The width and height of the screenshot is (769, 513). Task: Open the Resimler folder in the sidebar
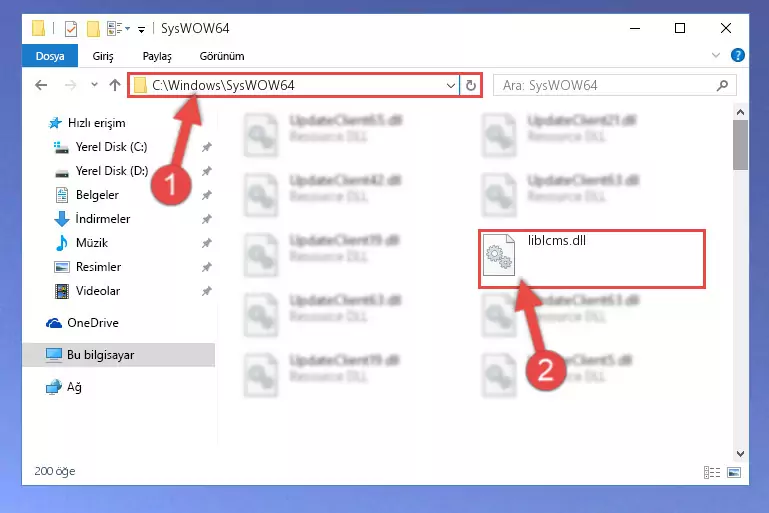[98, 267]
